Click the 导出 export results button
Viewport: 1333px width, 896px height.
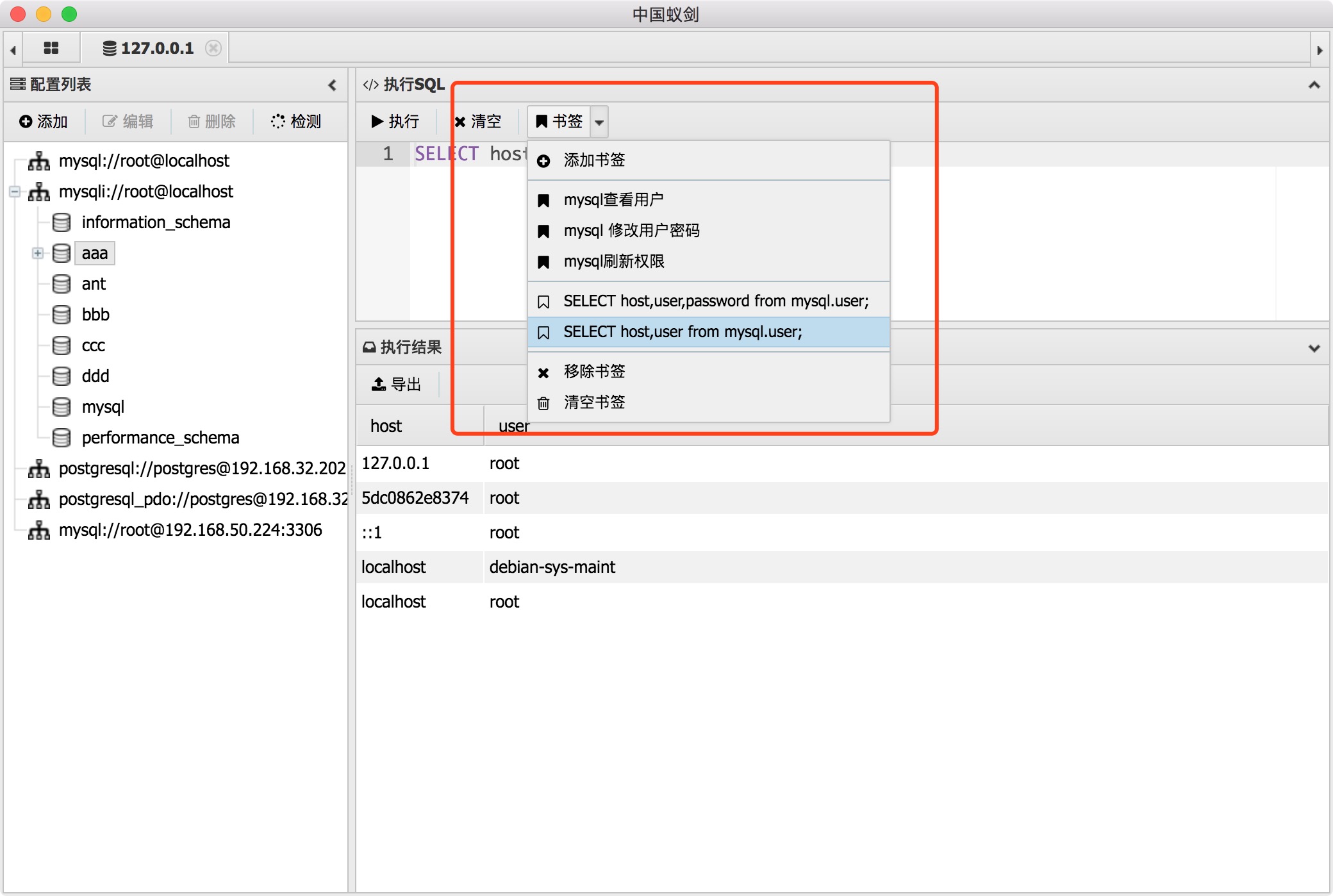pos(397,384)
